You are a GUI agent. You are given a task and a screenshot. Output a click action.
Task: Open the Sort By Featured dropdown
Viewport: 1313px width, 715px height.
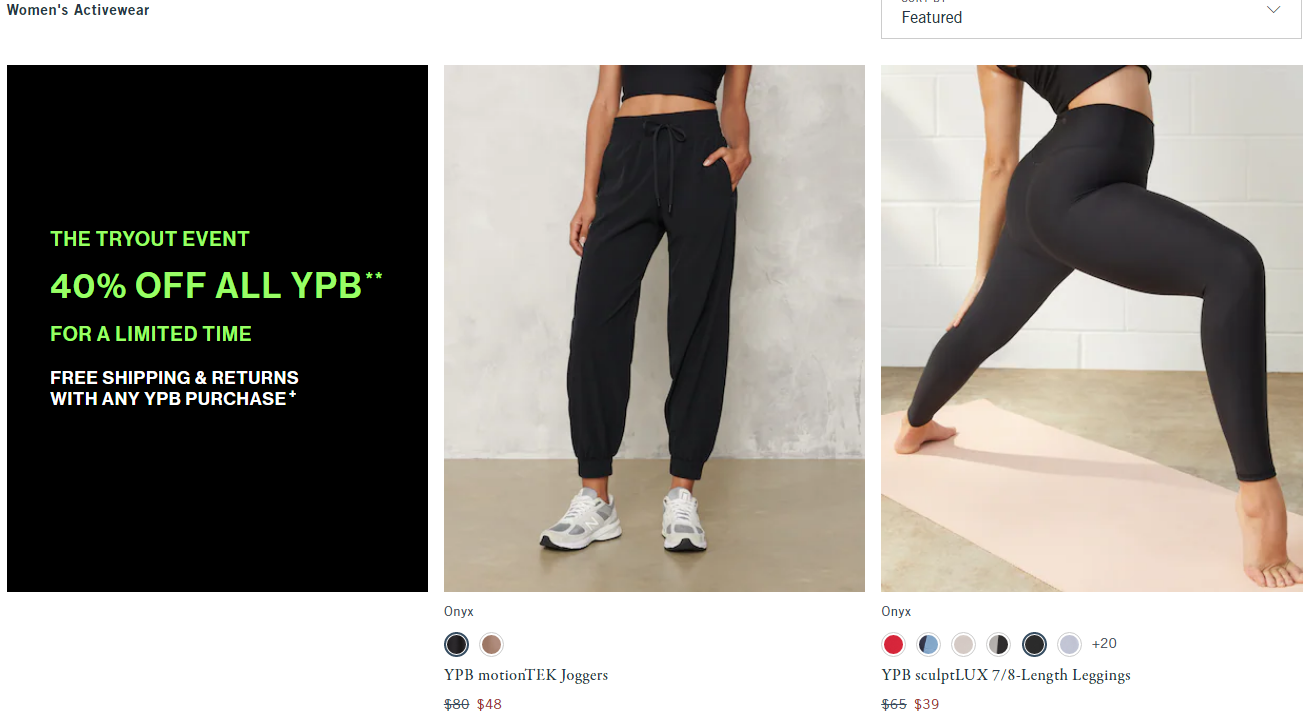click(1091, 17)
